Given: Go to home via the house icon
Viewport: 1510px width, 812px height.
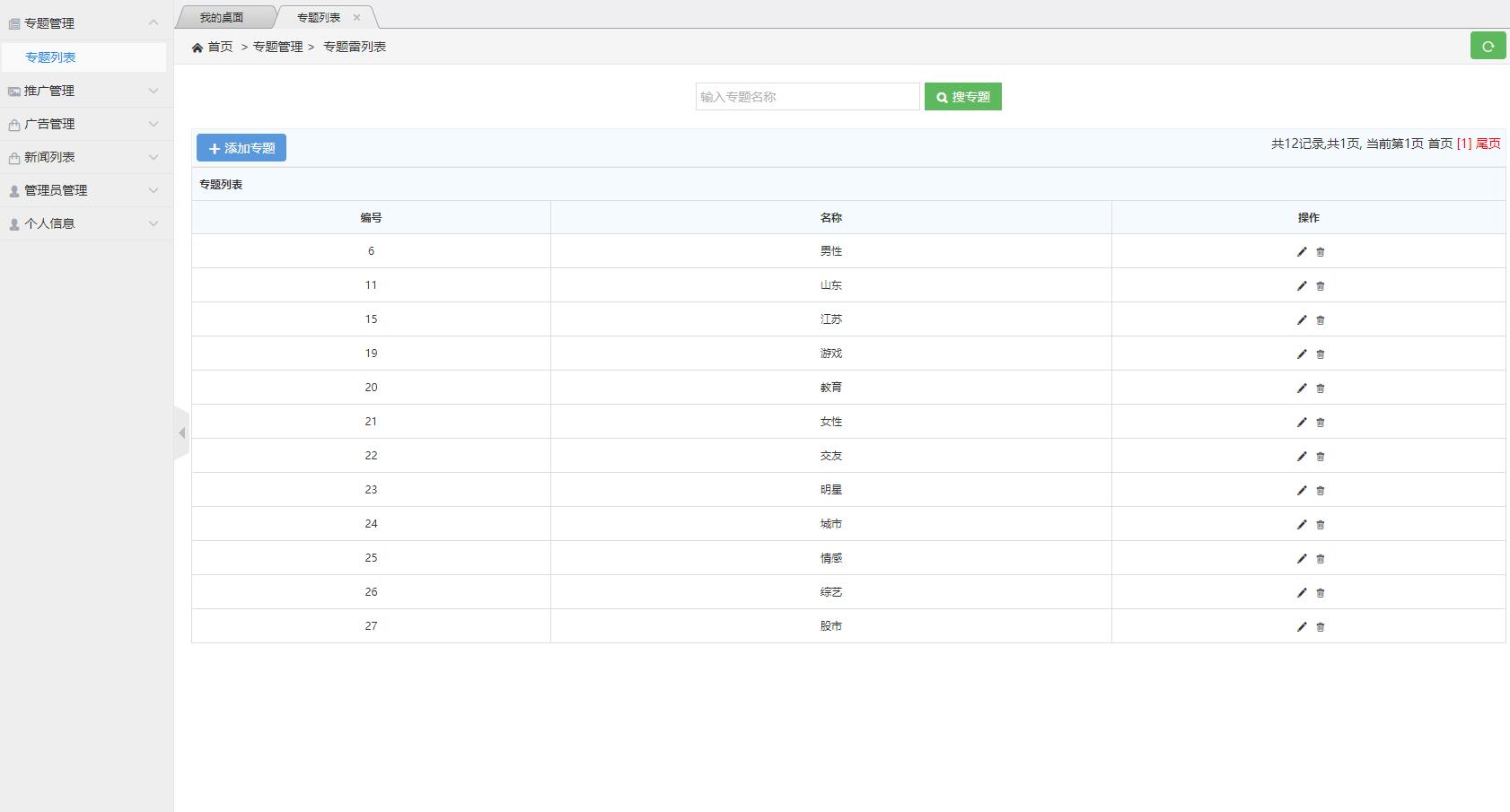Looking at the screenshot, I should pyautogui.click(x=198, y=48).
